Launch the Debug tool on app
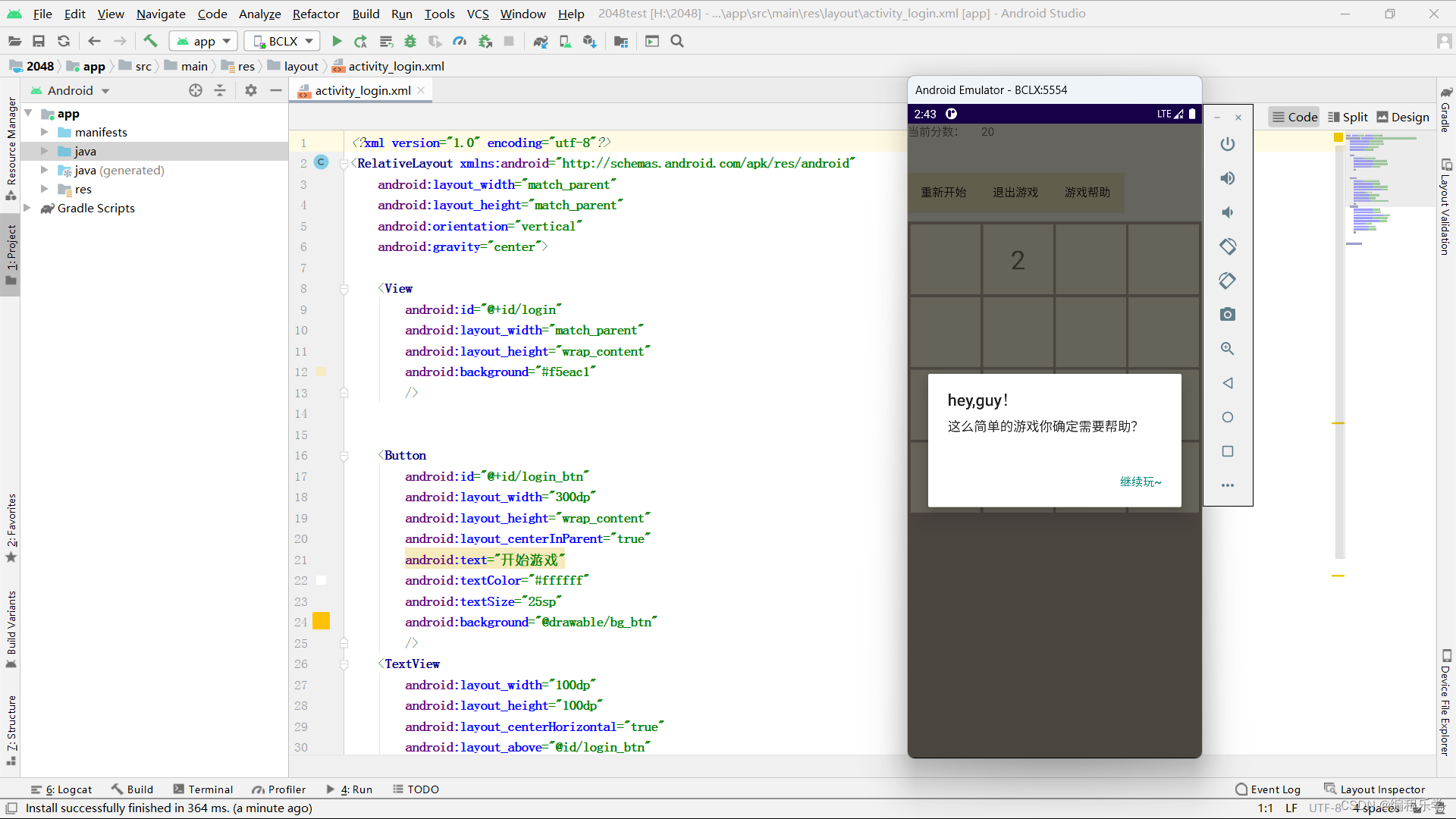Screen dimensions: 1456x819 (x=410, y=41)
